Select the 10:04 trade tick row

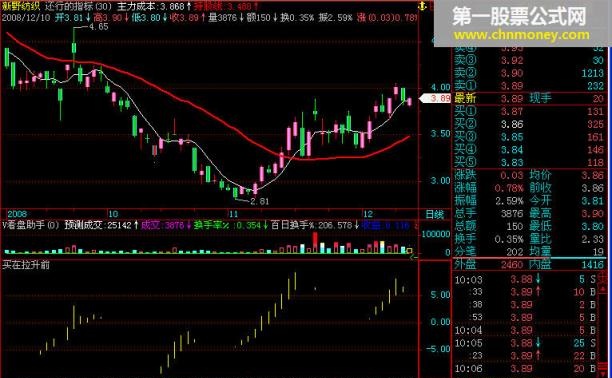[x=526, y=330]
